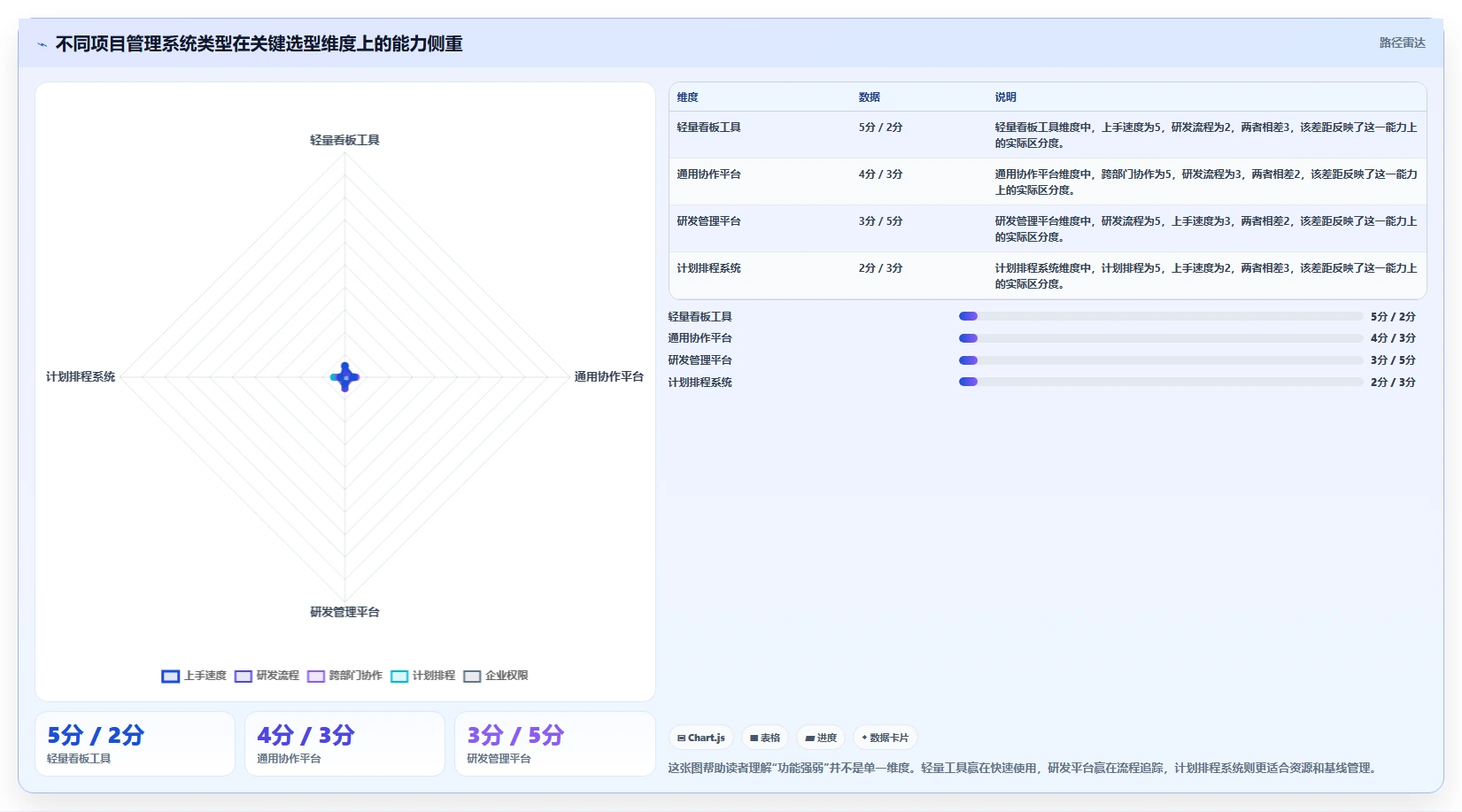Toggle the 计划排程 legend swatch
Image resolution: width=1462 pixels, height=812 pixels.
399,676
